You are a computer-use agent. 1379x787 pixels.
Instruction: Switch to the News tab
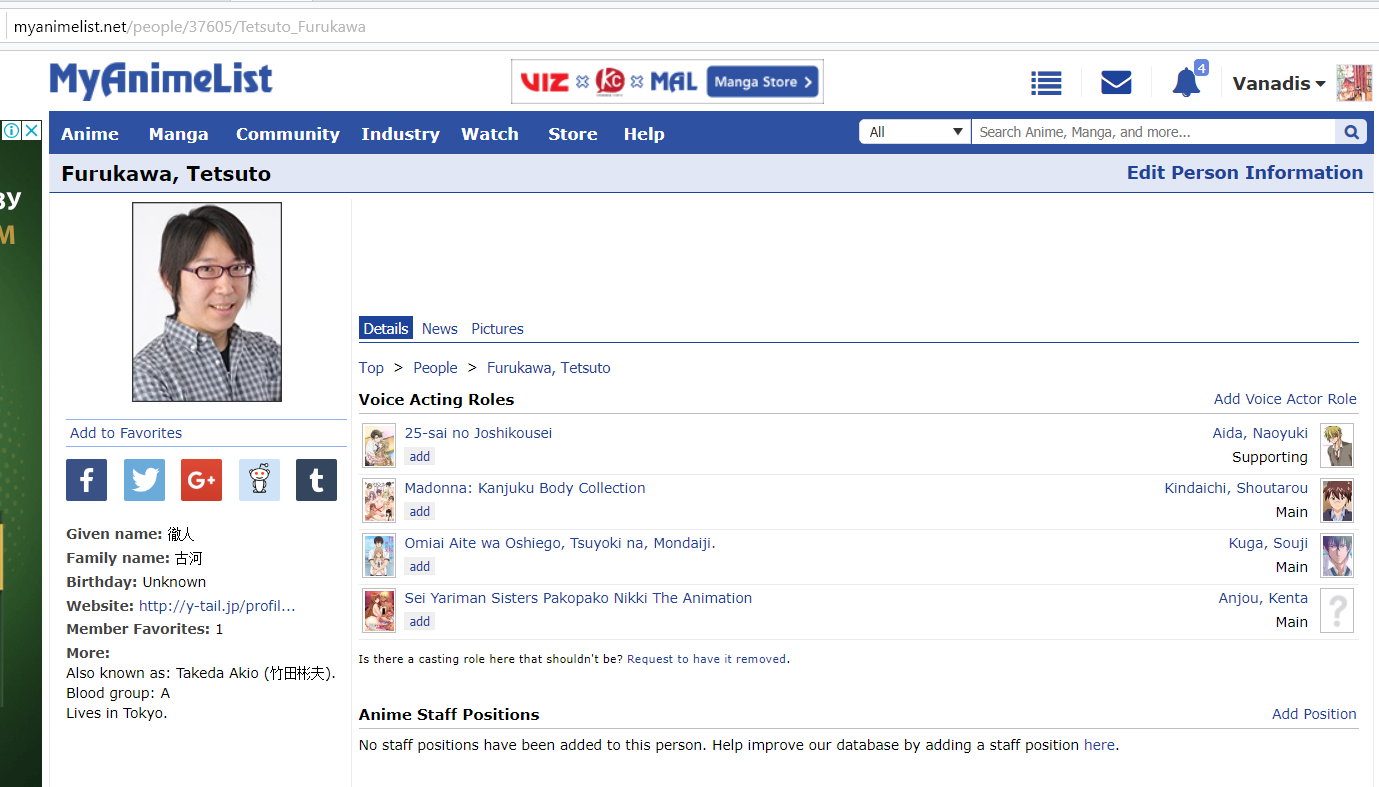pyautogui.click(x=439, y=329)
